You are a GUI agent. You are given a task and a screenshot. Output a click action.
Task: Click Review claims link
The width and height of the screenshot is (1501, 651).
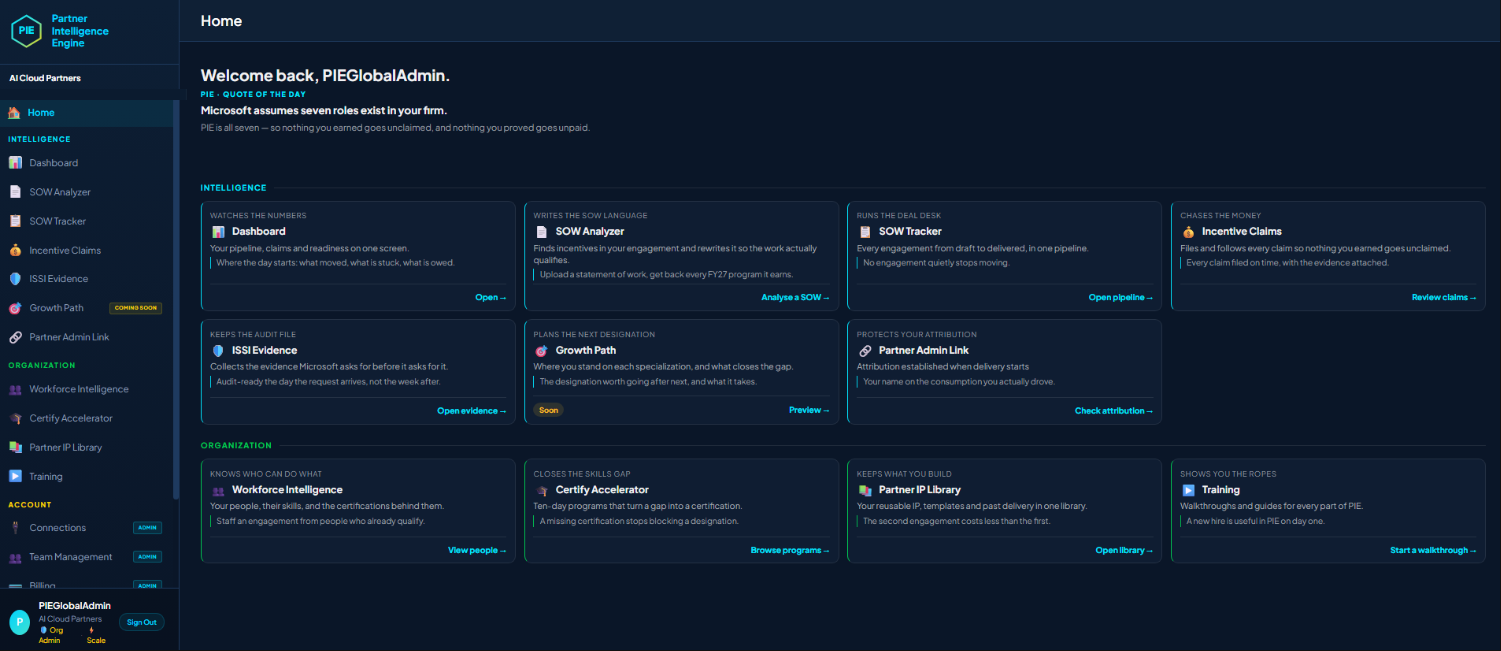click(1444, 297)
